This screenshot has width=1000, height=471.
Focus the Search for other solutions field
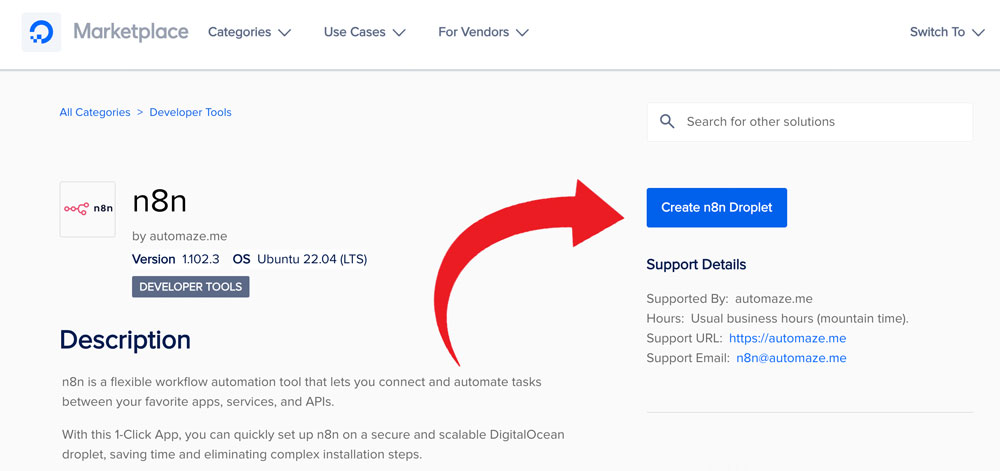pyautogui.click(x=810, y=122)
